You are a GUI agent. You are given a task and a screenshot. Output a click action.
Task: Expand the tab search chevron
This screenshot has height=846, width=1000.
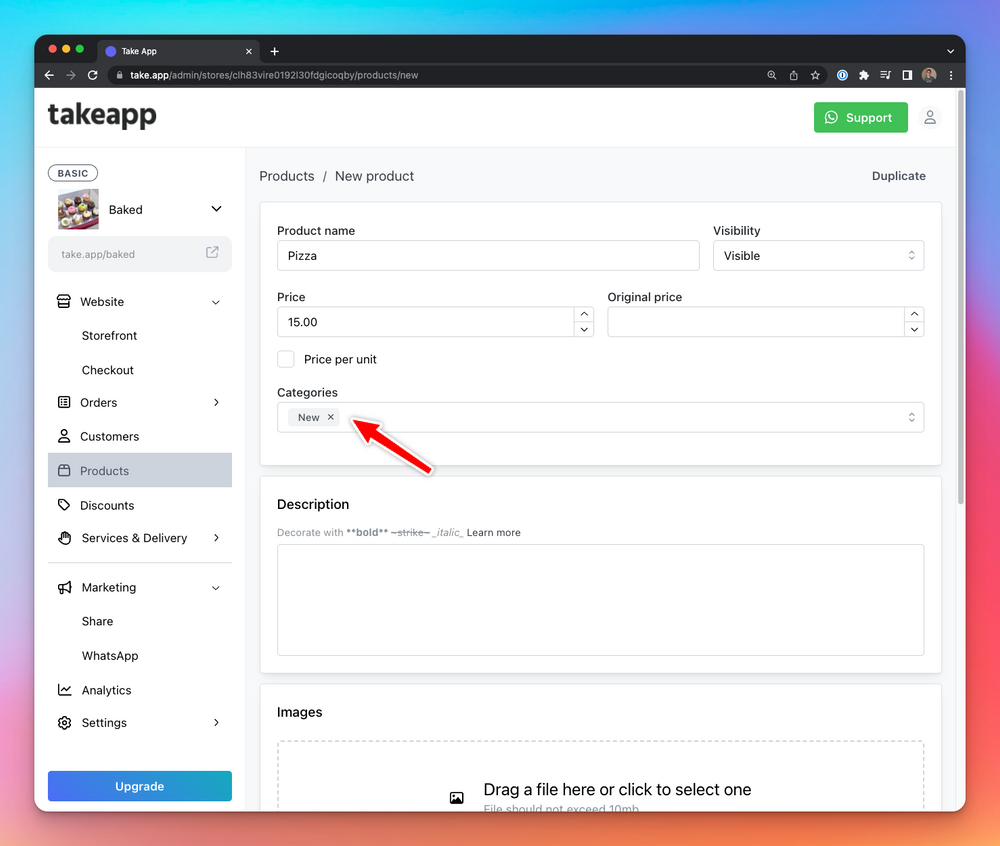pos(950,52)
